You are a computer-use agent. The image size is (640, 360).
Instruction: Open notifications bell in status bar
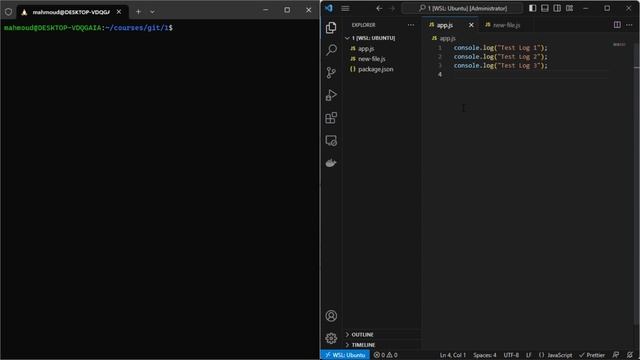(x=630, y=355)
